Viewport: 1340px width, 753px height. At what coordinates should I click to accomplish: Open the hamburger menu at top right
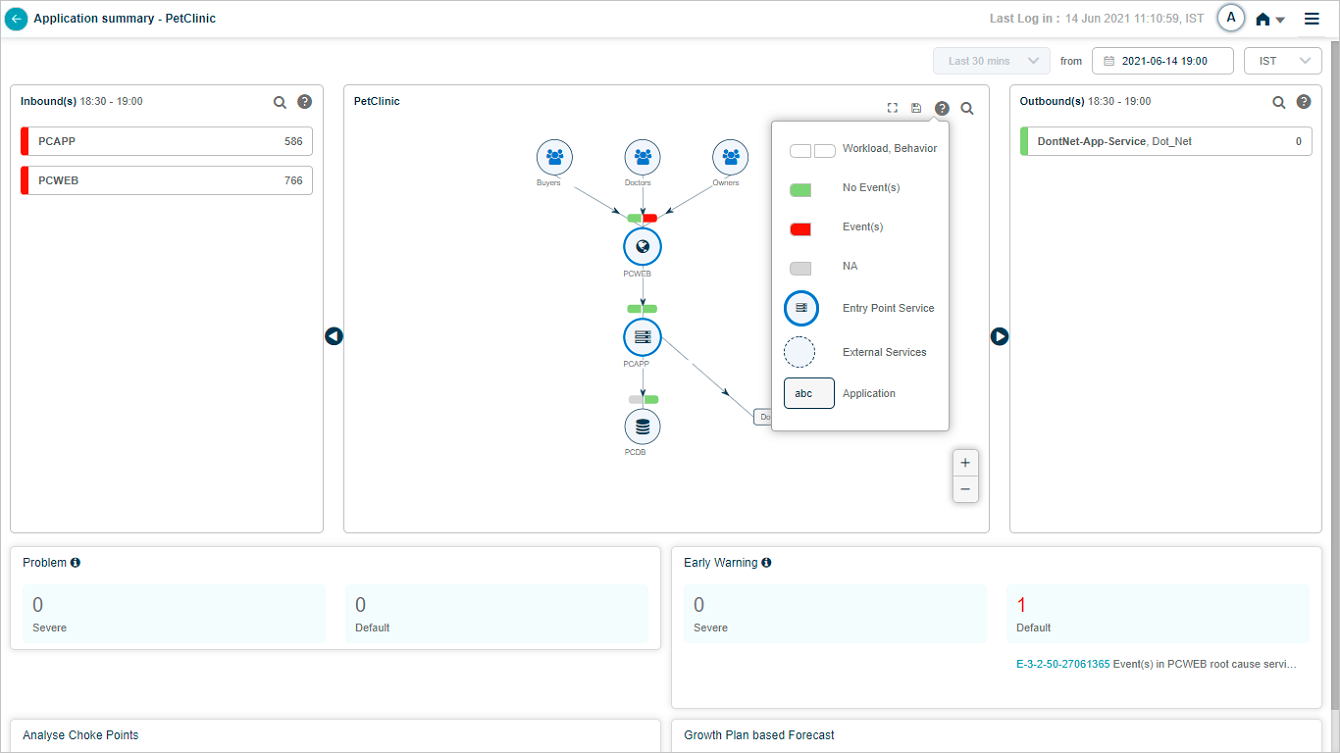click(x=1311, y=19)
